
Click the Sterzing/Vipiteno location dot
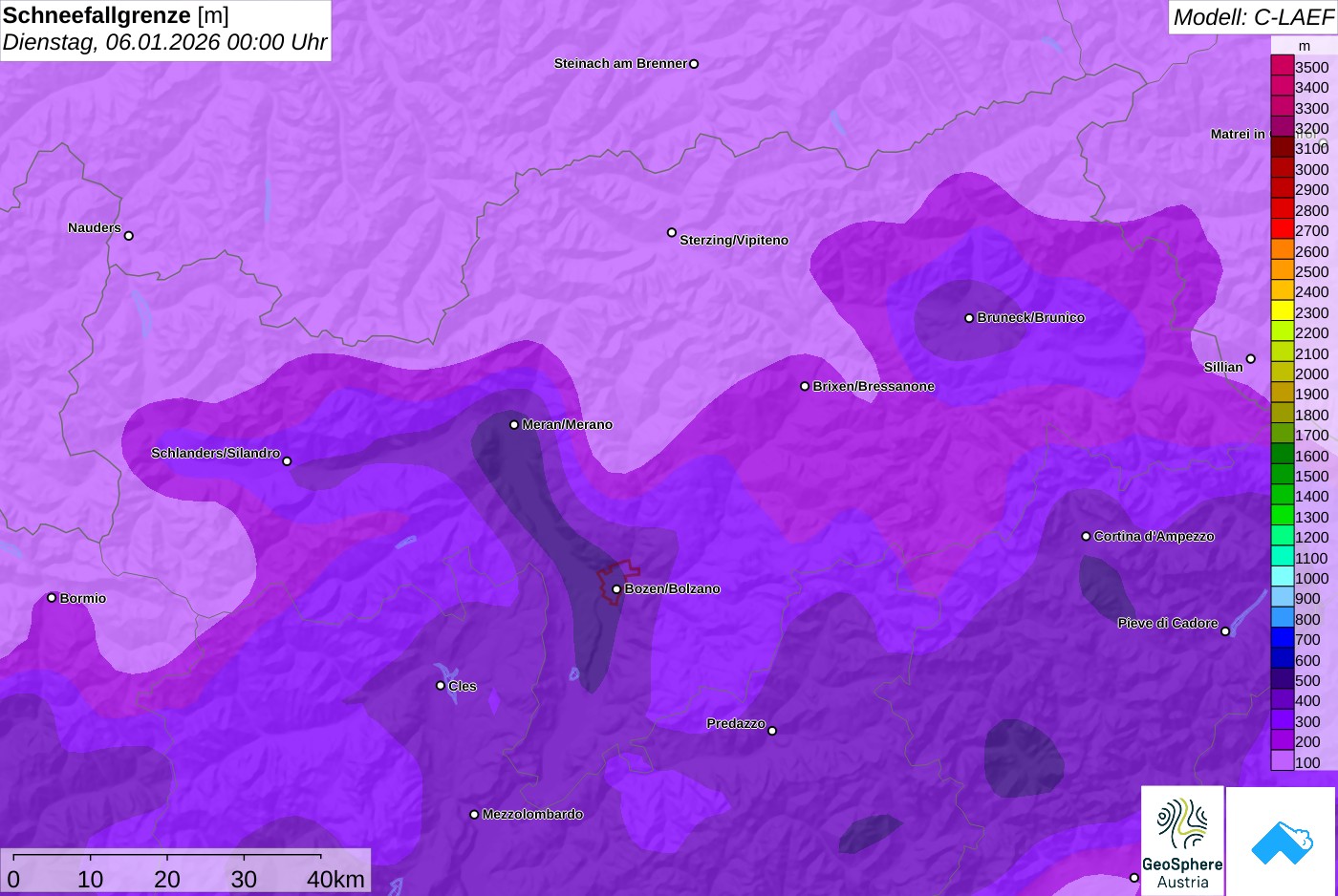(x=672, y=233)
